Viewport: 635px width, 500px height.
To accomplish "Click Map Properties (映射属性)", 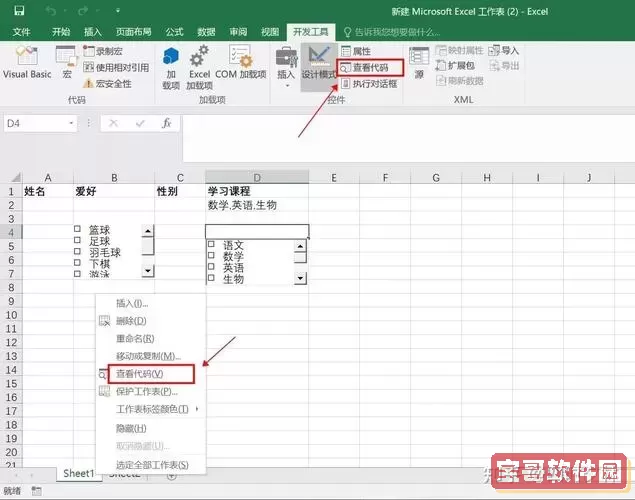I will pyautogui.click(x=459, y=50).
